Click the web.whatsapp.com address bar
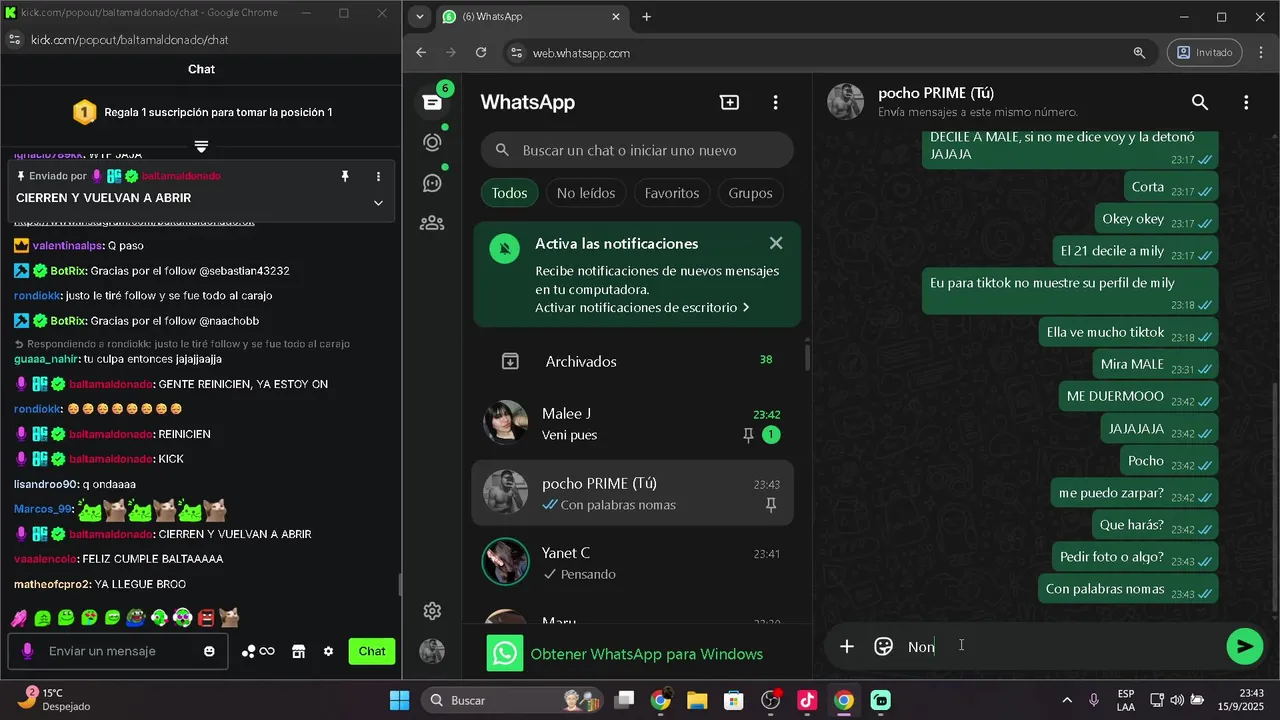The height and width of the screenshot is (720, 1280). 829,53
